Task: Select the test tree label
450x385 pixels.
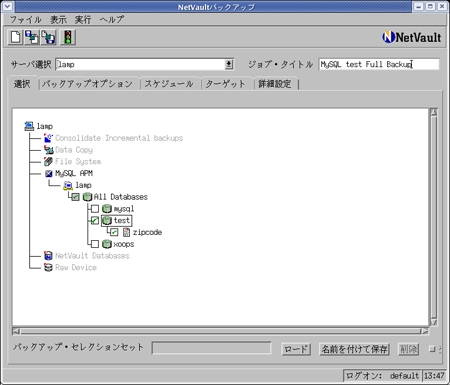Action: pos(122,220)
